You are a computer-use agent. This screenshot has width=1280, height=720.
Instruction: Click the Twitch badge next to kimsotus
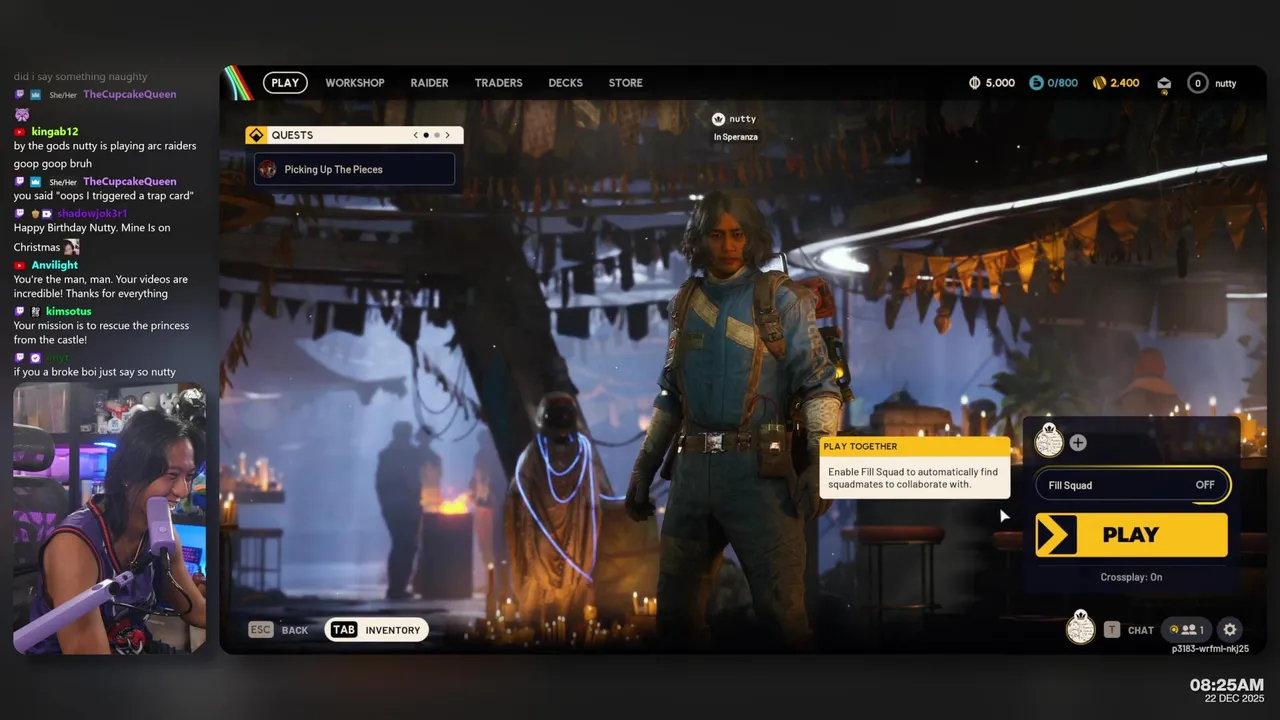(20, 311)
